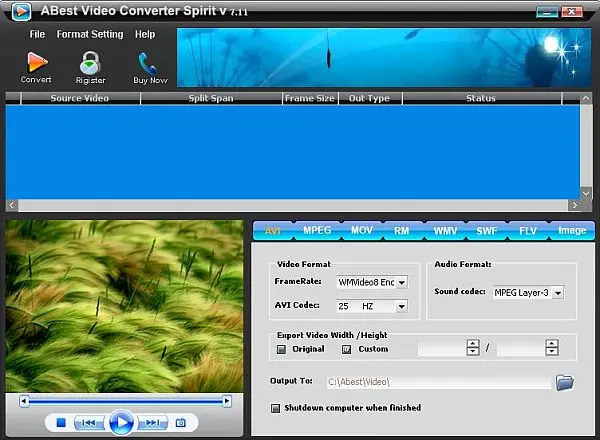Click file list scroll left arrow
The image size is (600, 440).
tap(11, 205)
